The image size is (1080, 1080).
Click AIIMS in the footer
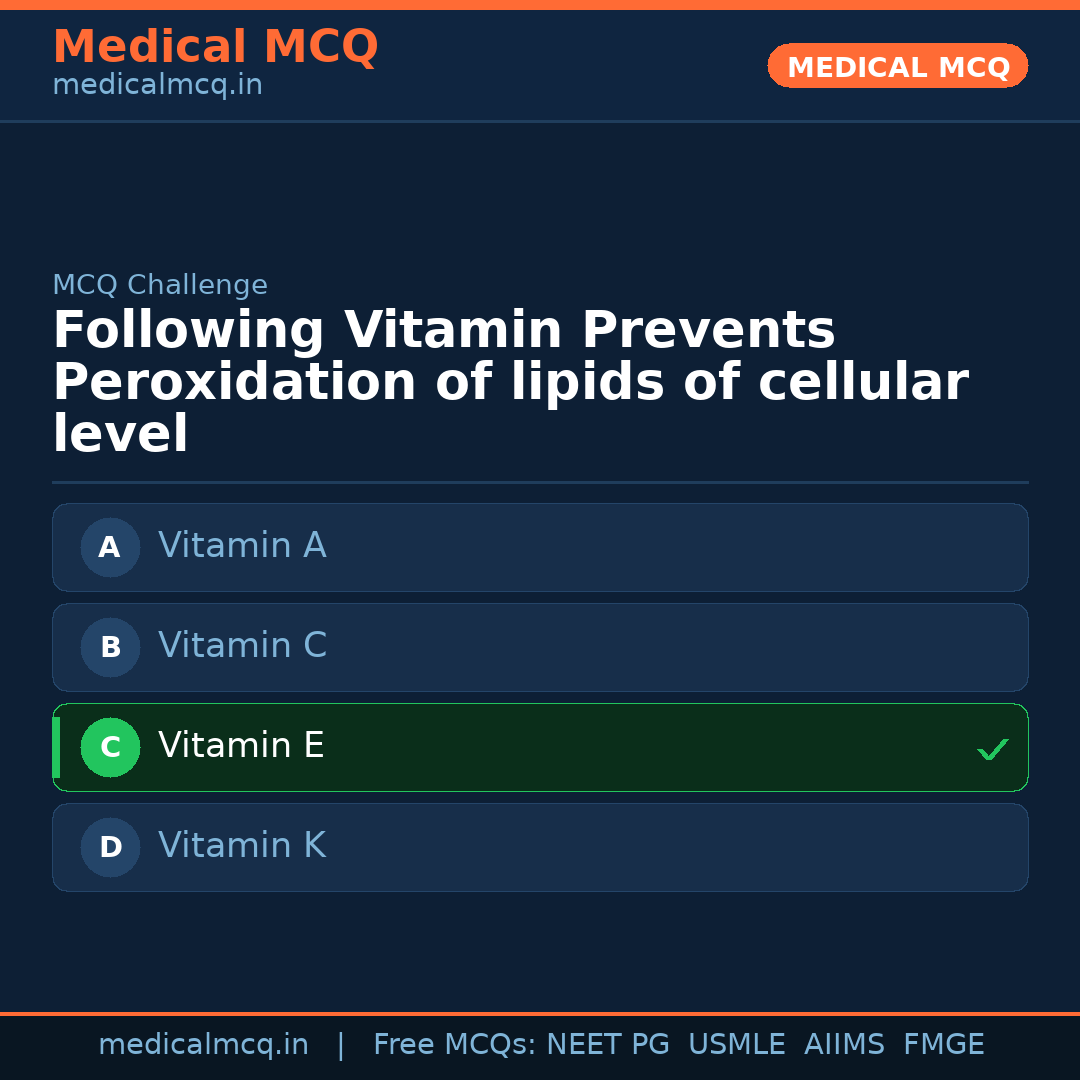[x=844, y=1045]
